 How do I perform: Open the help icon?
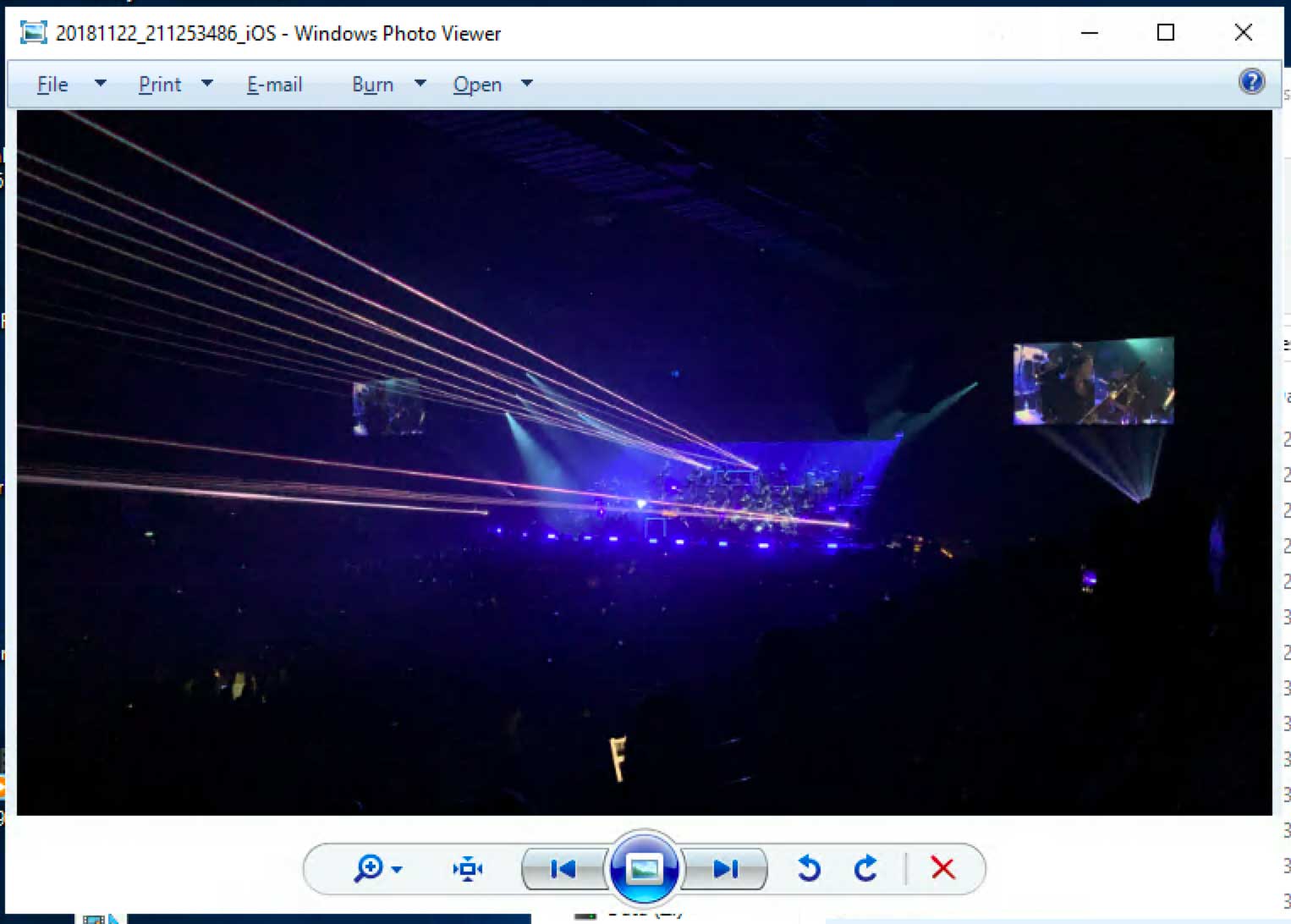[x=1251, y=81]
